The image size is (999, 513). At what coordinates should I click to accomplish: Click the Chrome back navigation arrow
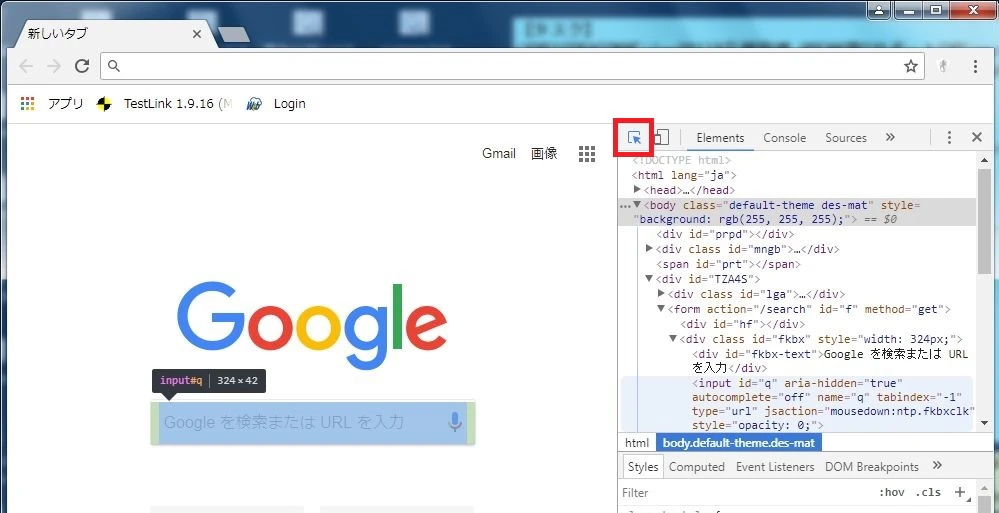[26, 66]
